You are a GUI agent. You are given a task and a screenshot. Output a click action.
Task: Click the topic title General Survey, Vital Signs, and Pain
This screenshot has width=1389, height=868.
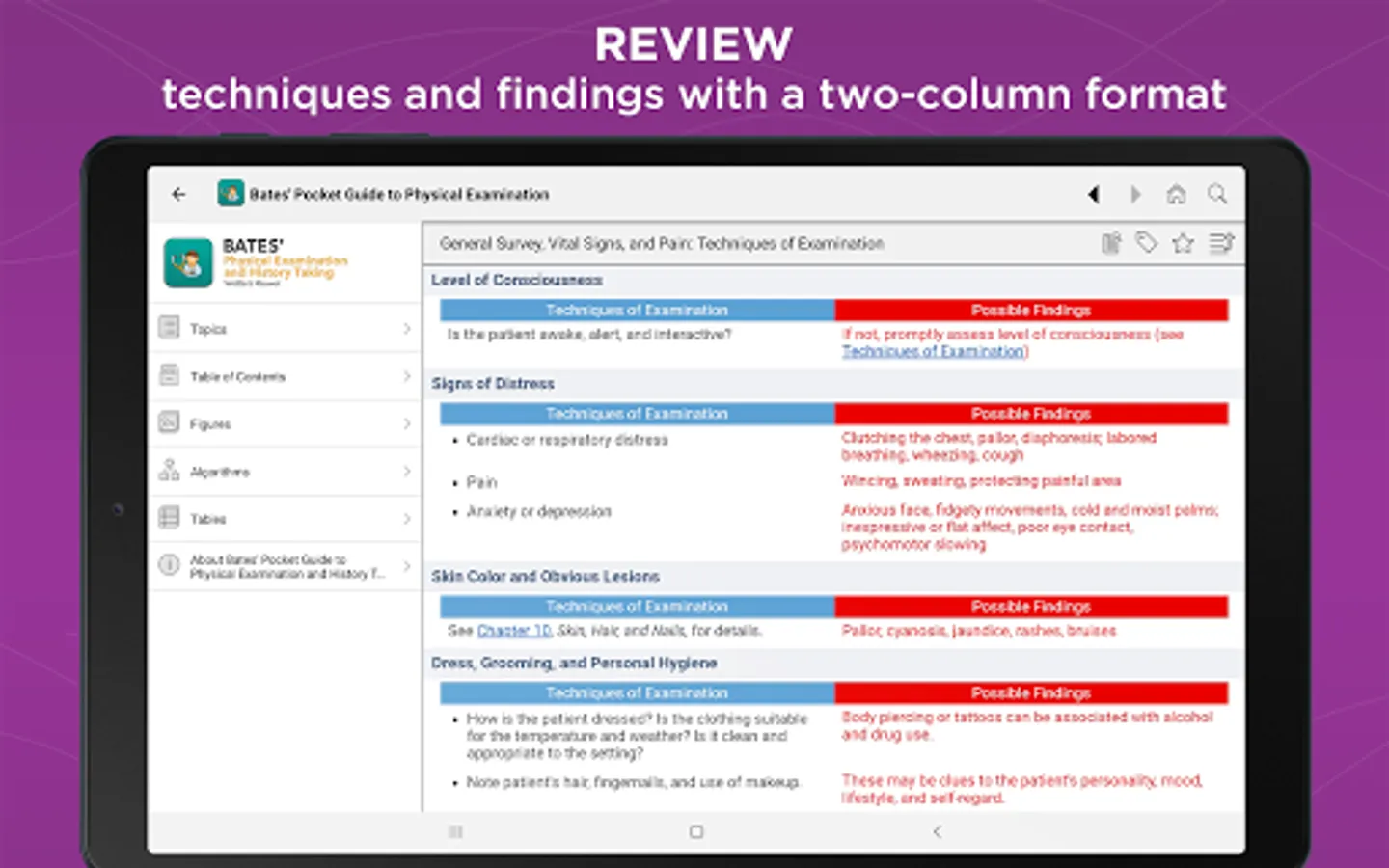click(x=662, y=244)
